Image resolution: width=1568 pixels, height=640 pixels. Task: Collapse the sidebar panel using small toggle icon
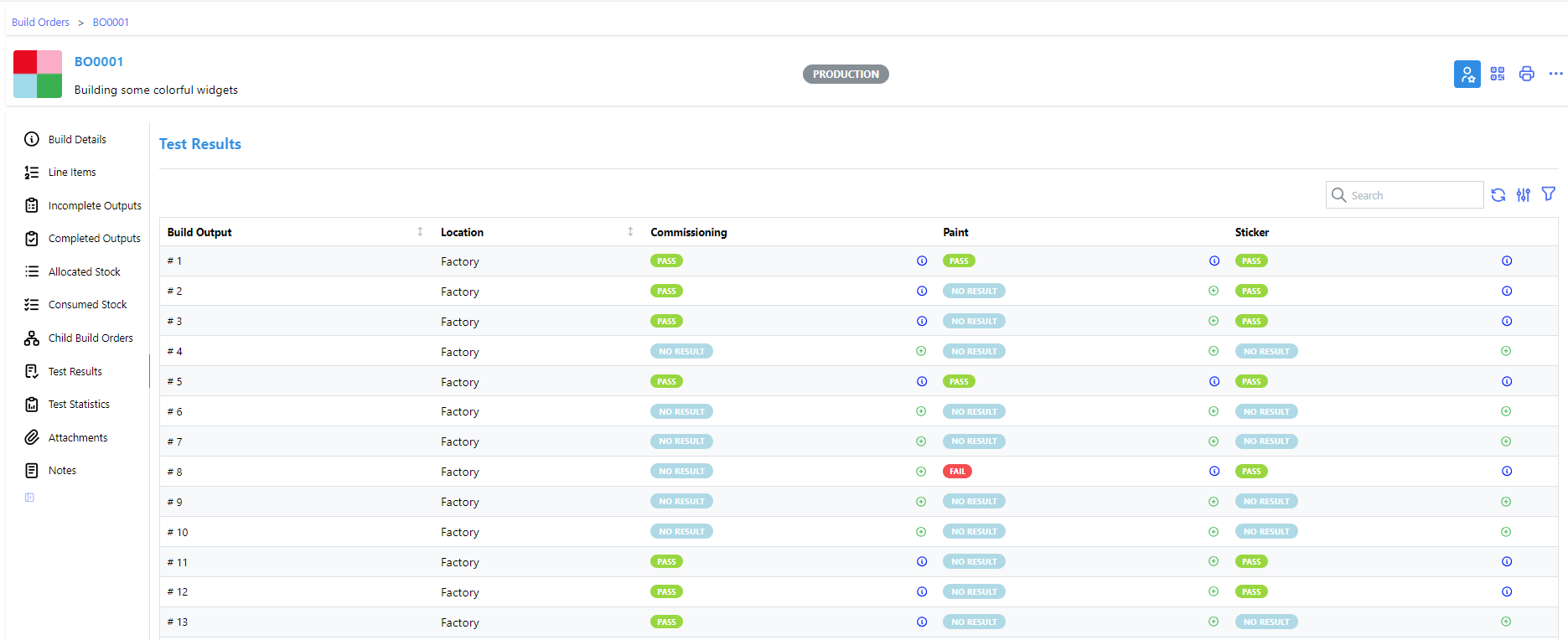(29, 498)
